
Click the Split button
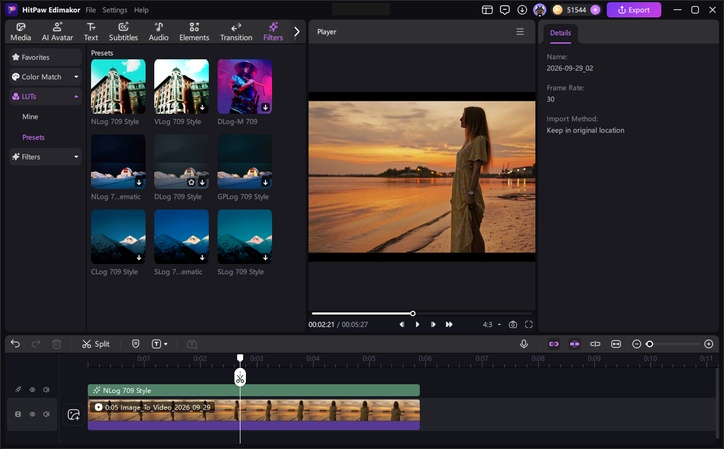(96, 344)
